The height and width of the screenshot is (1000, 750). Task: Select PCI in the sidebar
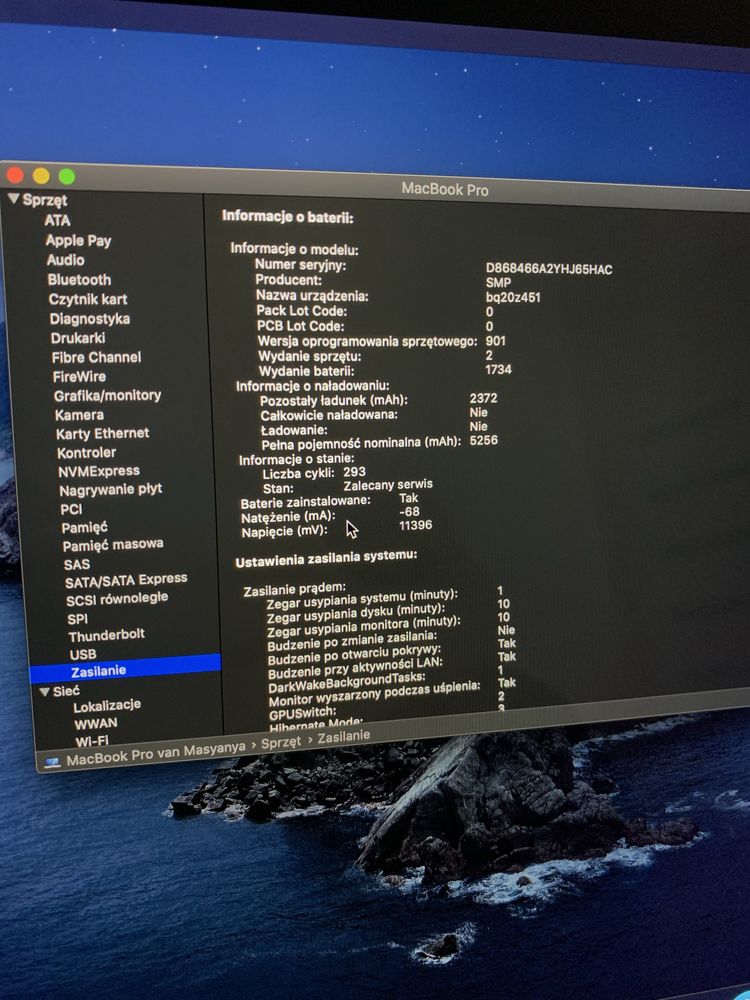pyautogui.click(x=71, y=509)
